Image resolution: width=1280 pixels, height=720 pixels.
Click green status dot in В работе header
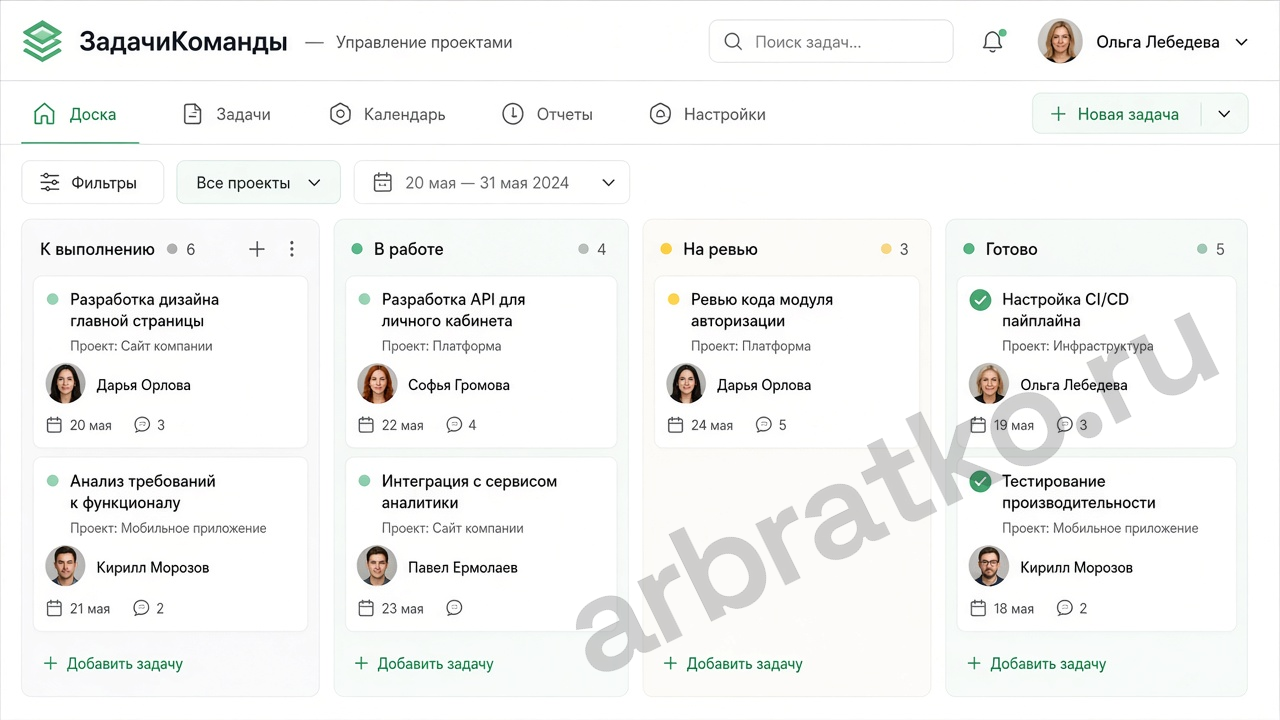tap(357, 249)
